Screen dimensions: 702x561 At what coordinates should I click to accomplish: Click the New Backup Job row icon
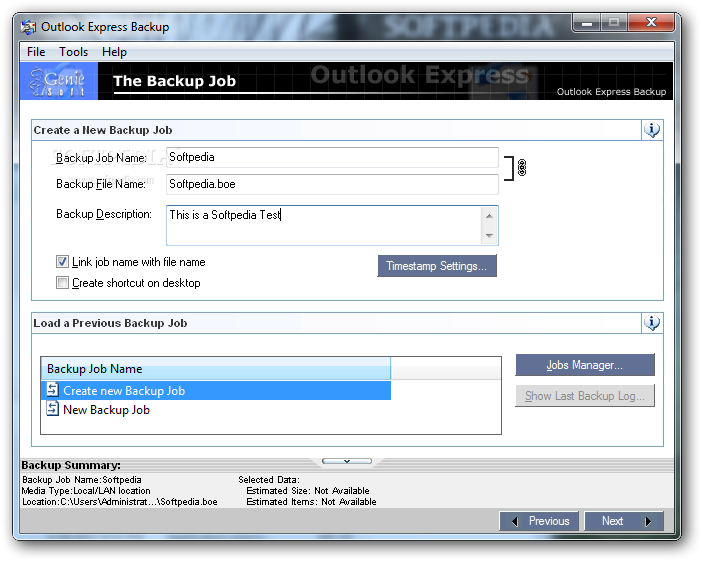[52, 409]
